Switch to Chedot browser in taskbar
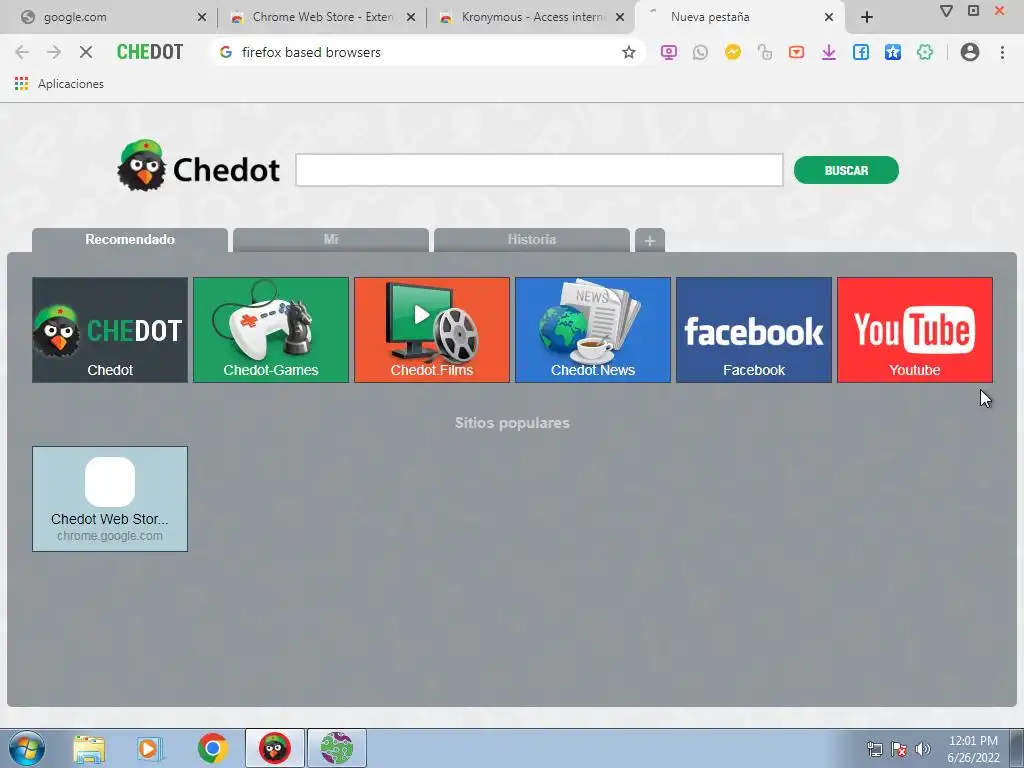The width and height of the screenshot is (1024, 768). coord(274,748)
